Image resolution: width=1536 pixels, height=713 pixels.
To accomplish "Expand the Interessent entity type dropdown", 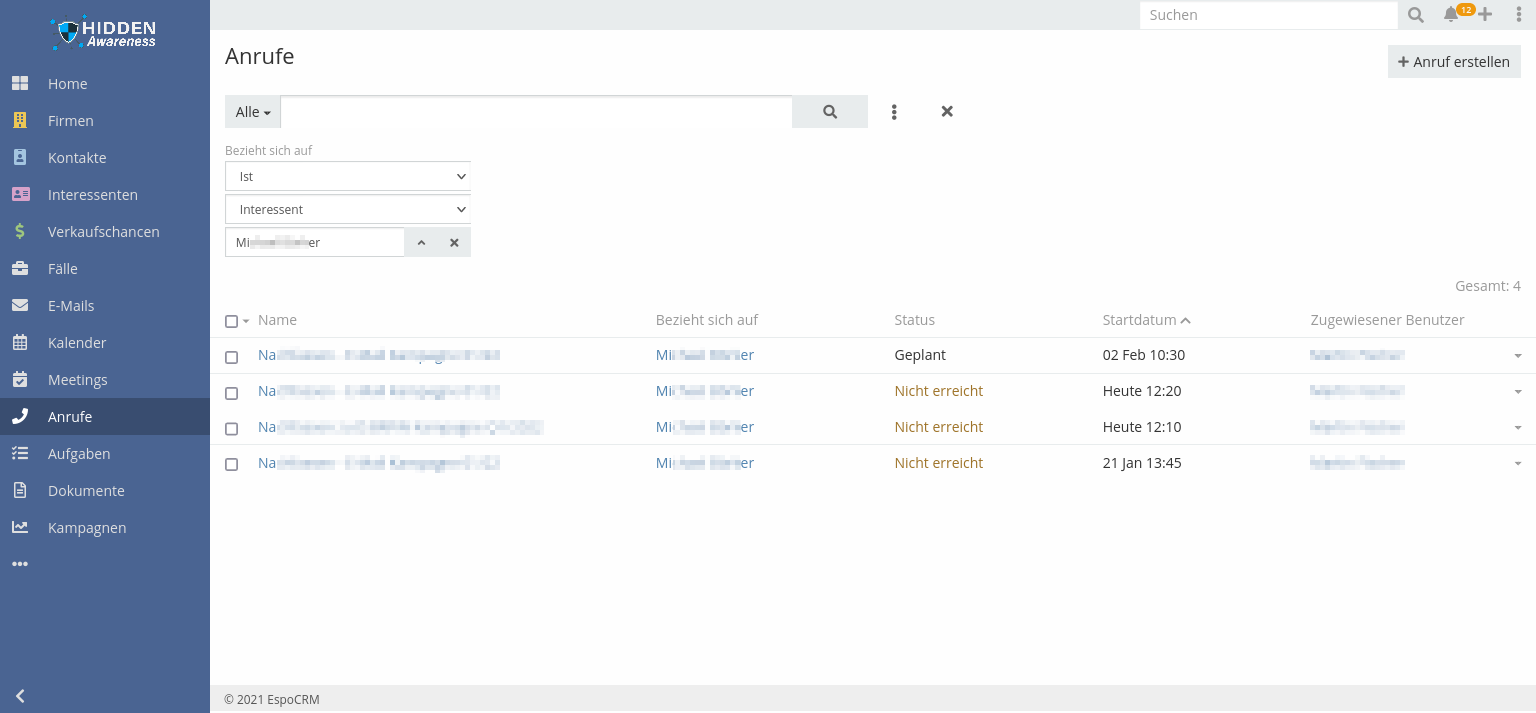I will coord(348,210).
